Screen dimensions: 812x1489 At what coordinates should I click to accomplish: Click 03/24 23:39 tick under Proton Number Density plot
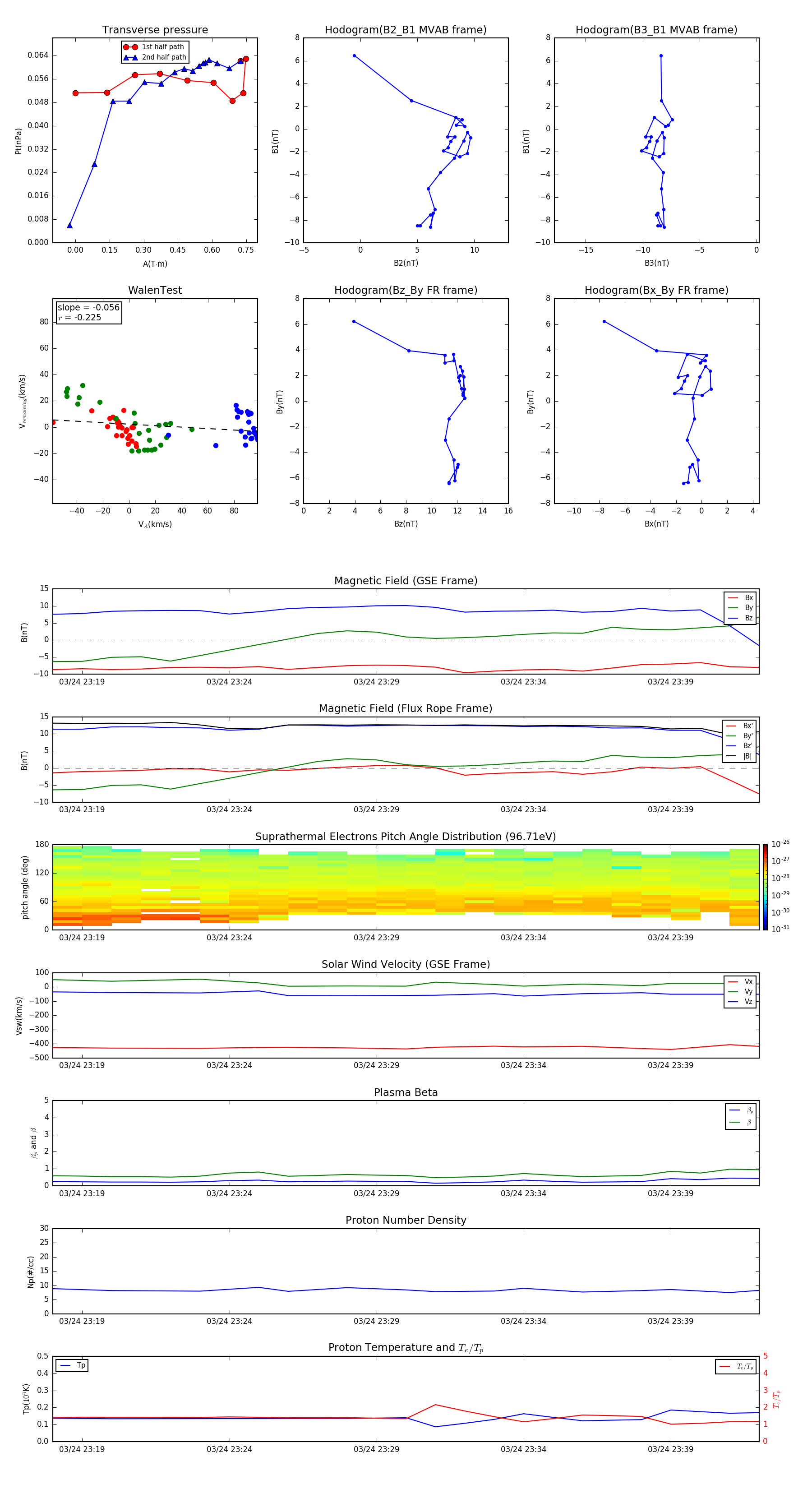[x=670, y=1321]
